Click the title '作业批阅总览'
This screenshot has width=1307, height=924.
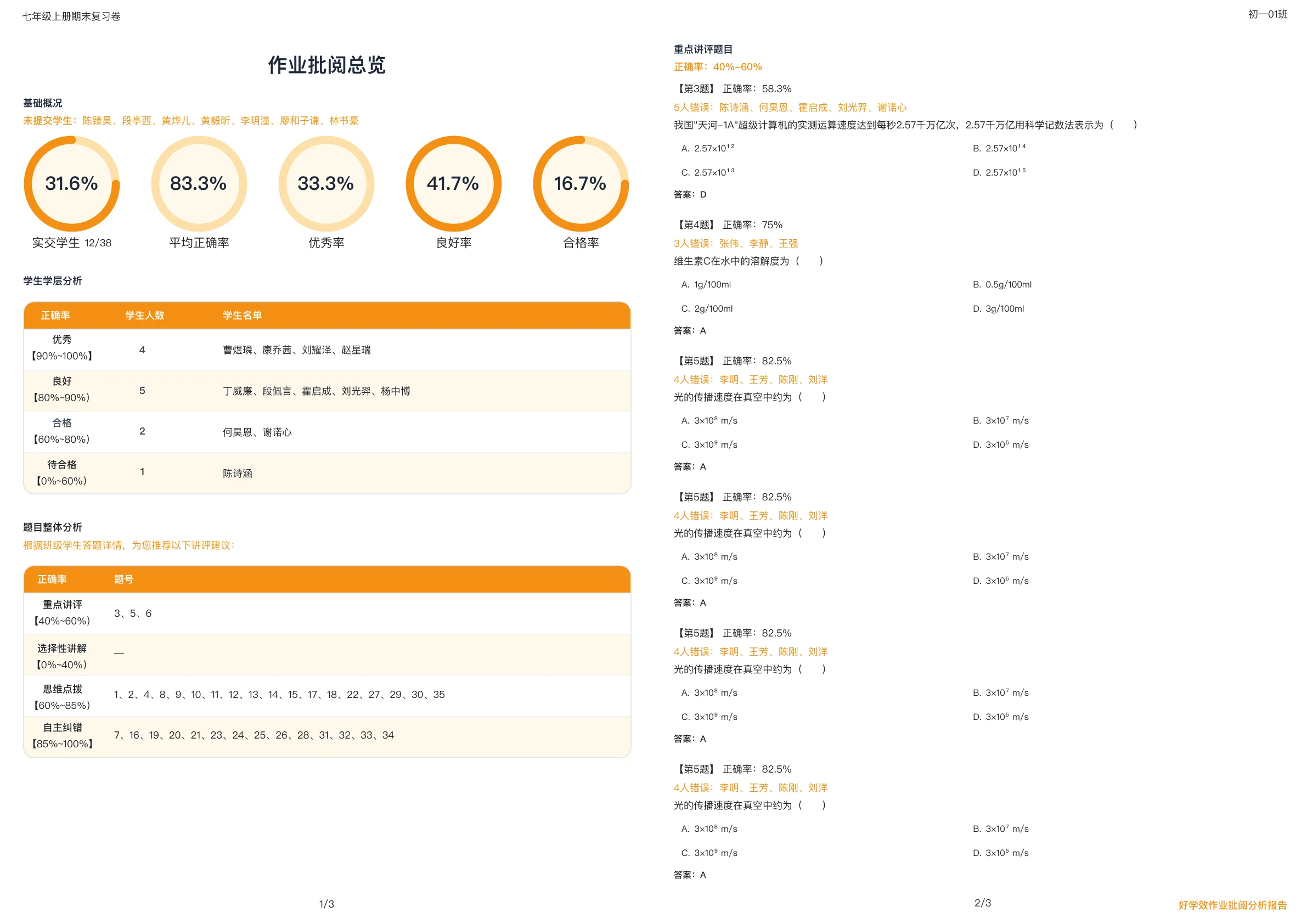point(327,65)
